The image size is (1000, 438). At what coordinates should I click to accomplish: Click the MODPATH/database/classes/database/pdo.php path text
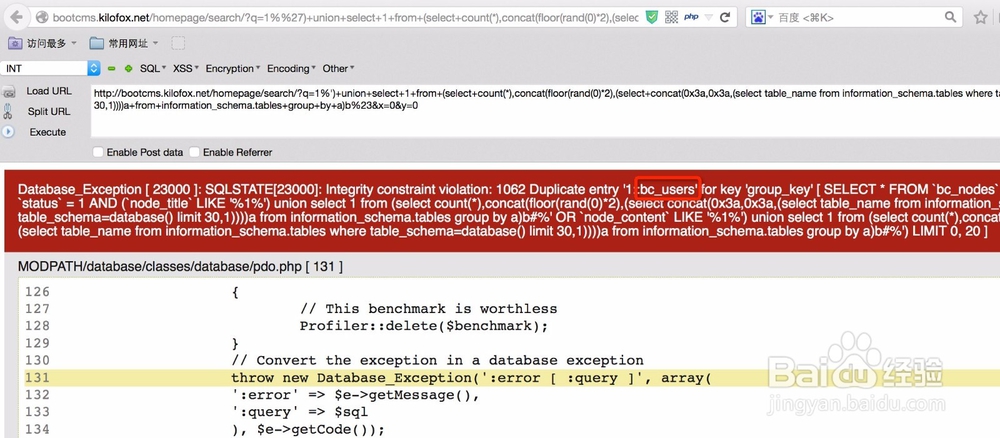[180, 267]
